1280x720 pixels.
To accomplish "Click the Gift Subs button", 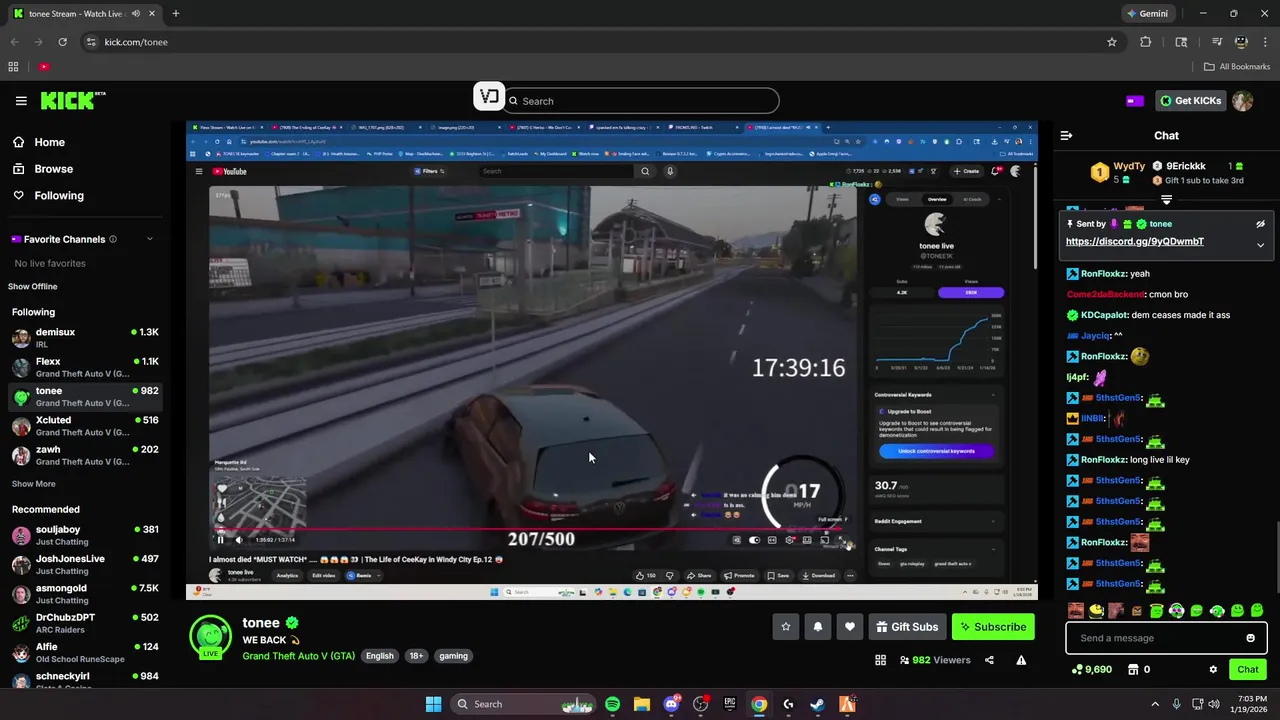I will (907, 627).
